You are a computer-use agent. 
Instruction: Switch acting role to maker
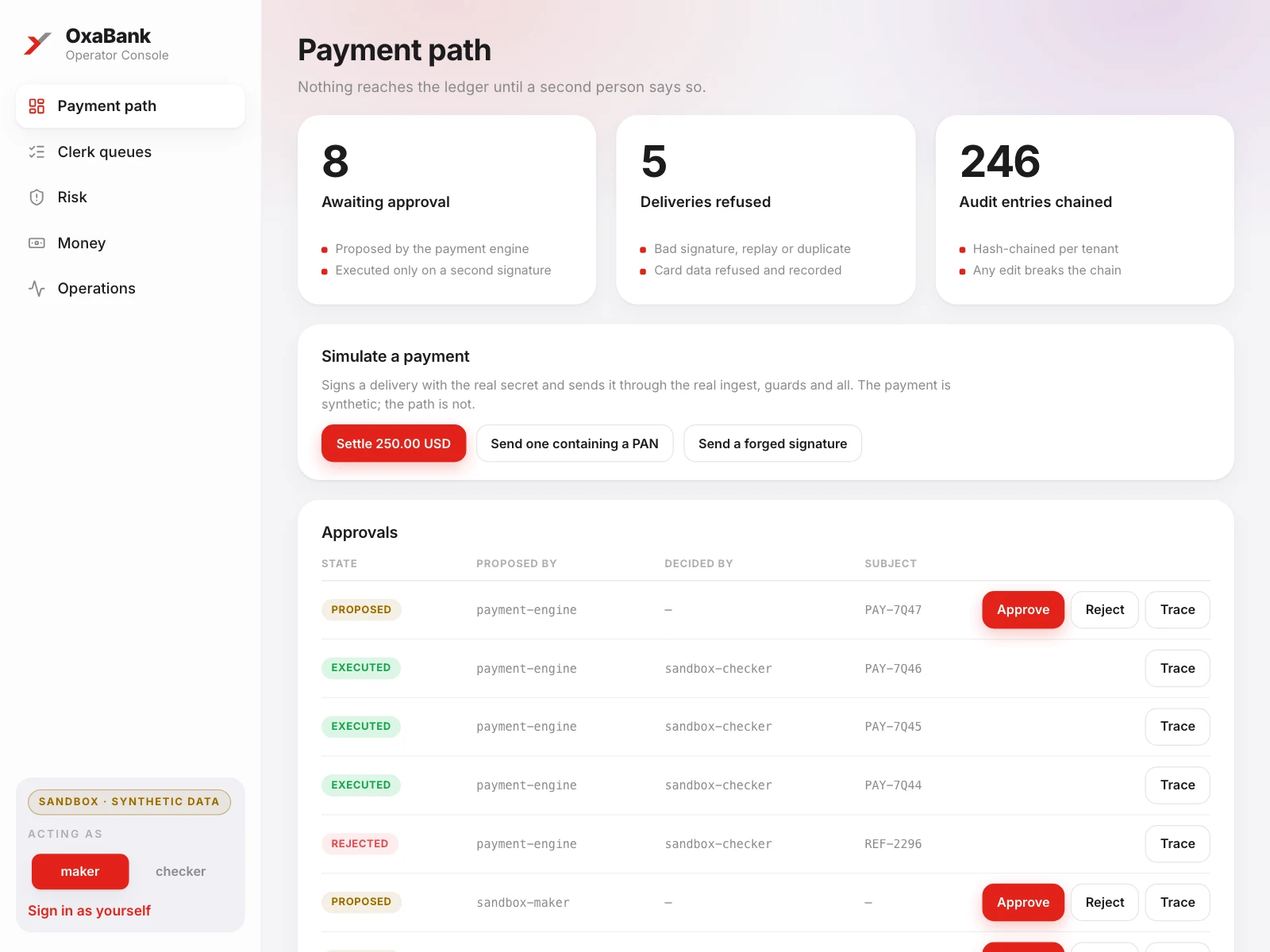point(80,871)
